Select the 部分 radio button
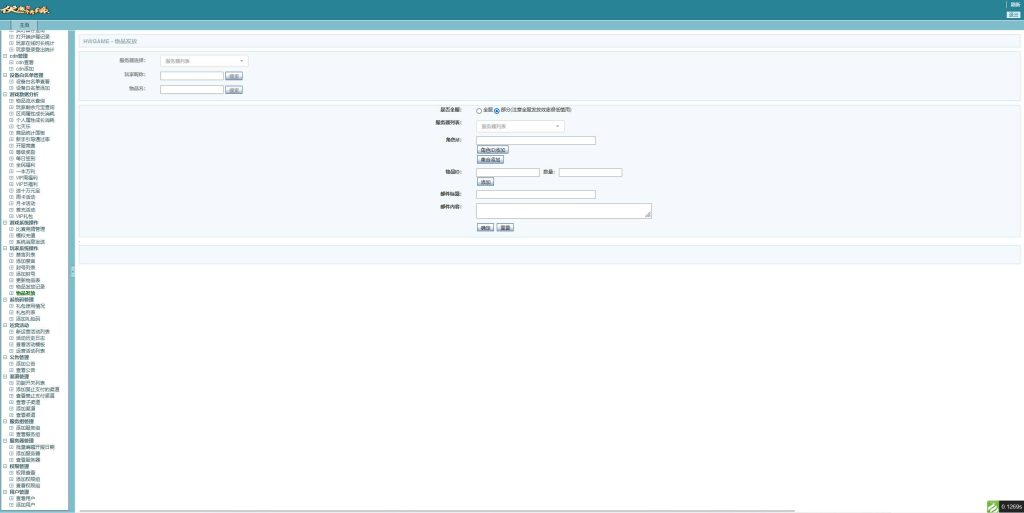This screenshot has height=513, width=1024. tap(496, 110)
